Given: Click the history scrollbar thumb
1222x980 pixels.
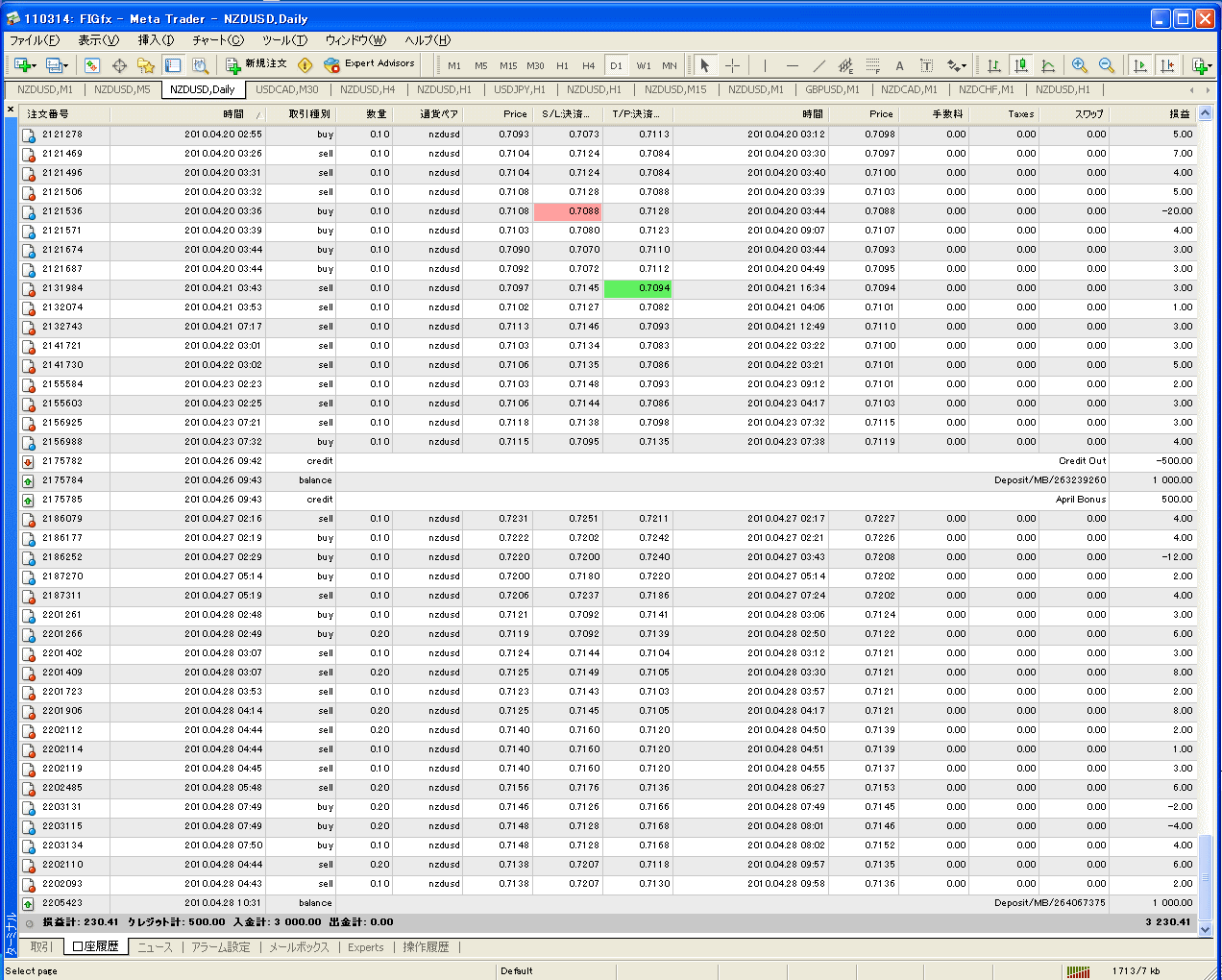Looking at the screenshot, I should [x=1206, y=877].
